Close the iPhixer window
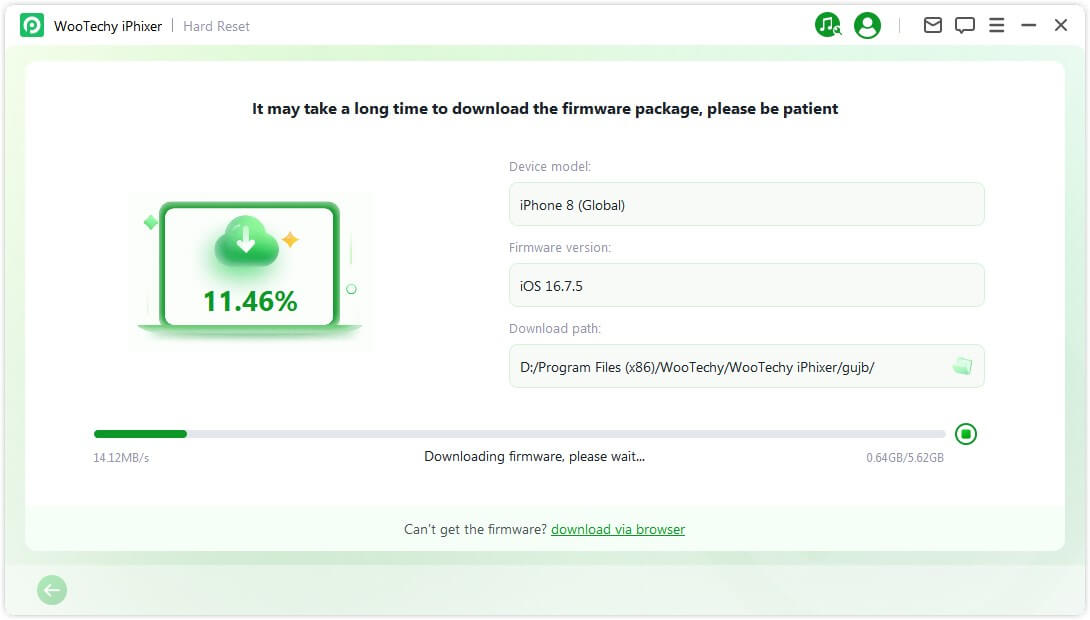 (x=1061, y=26)
